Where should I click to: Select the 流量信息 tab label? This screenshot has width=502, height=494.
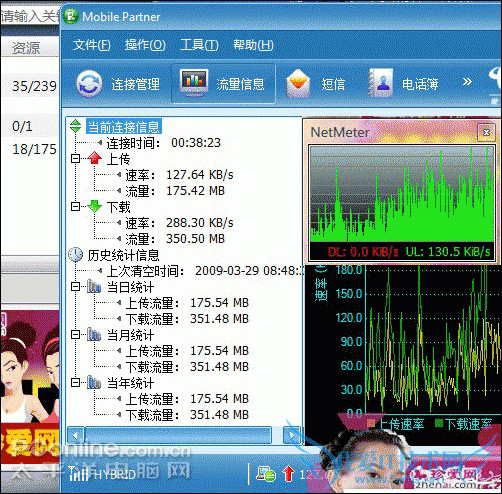(x=240, y=84)
